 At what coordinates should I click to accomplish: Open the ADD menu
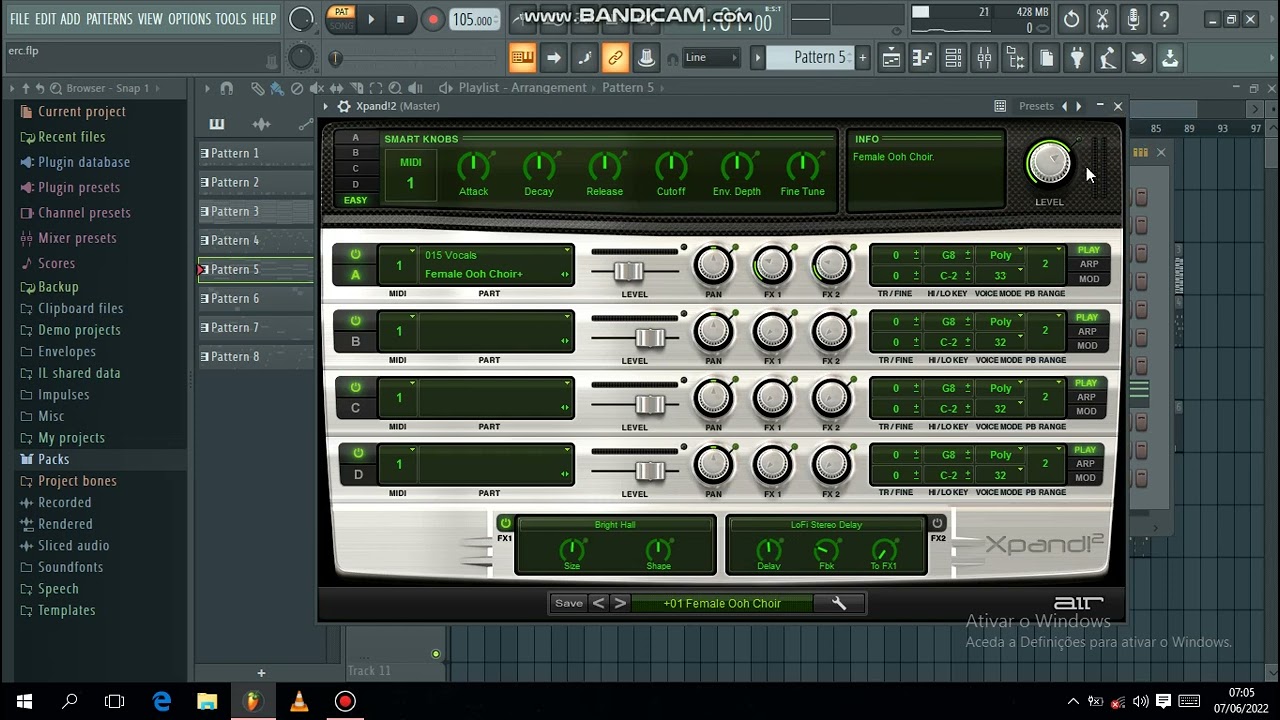(70, 19)
